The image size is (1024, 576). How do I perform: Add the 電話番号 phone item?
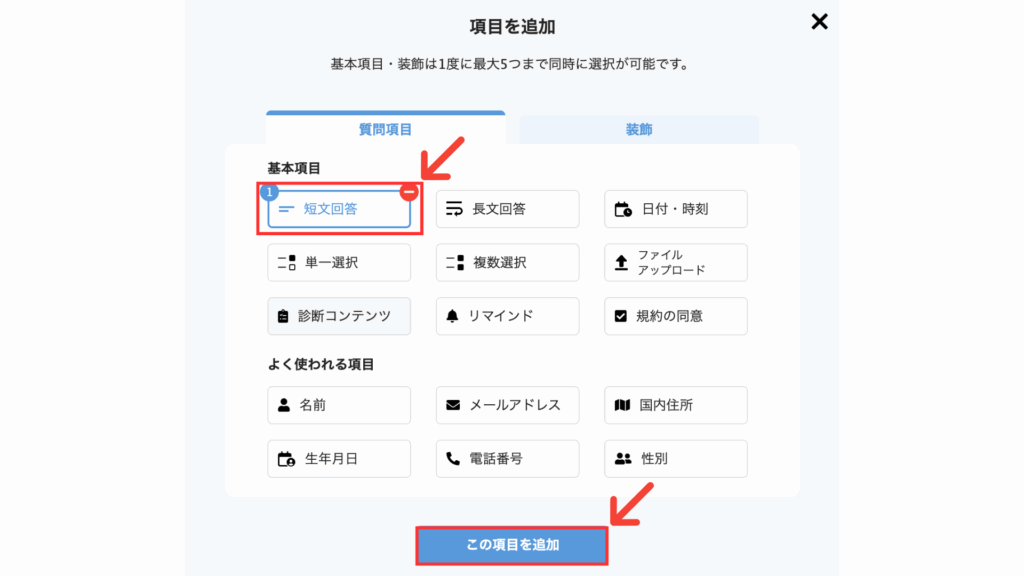coord(507,458)
